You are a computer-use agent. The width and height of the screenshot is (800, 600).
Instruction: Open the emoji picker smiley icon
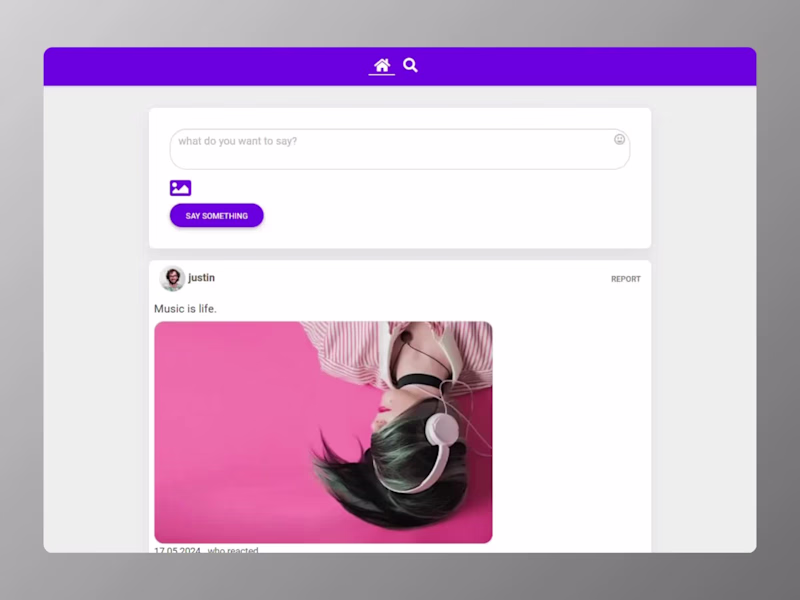point(619,139)
